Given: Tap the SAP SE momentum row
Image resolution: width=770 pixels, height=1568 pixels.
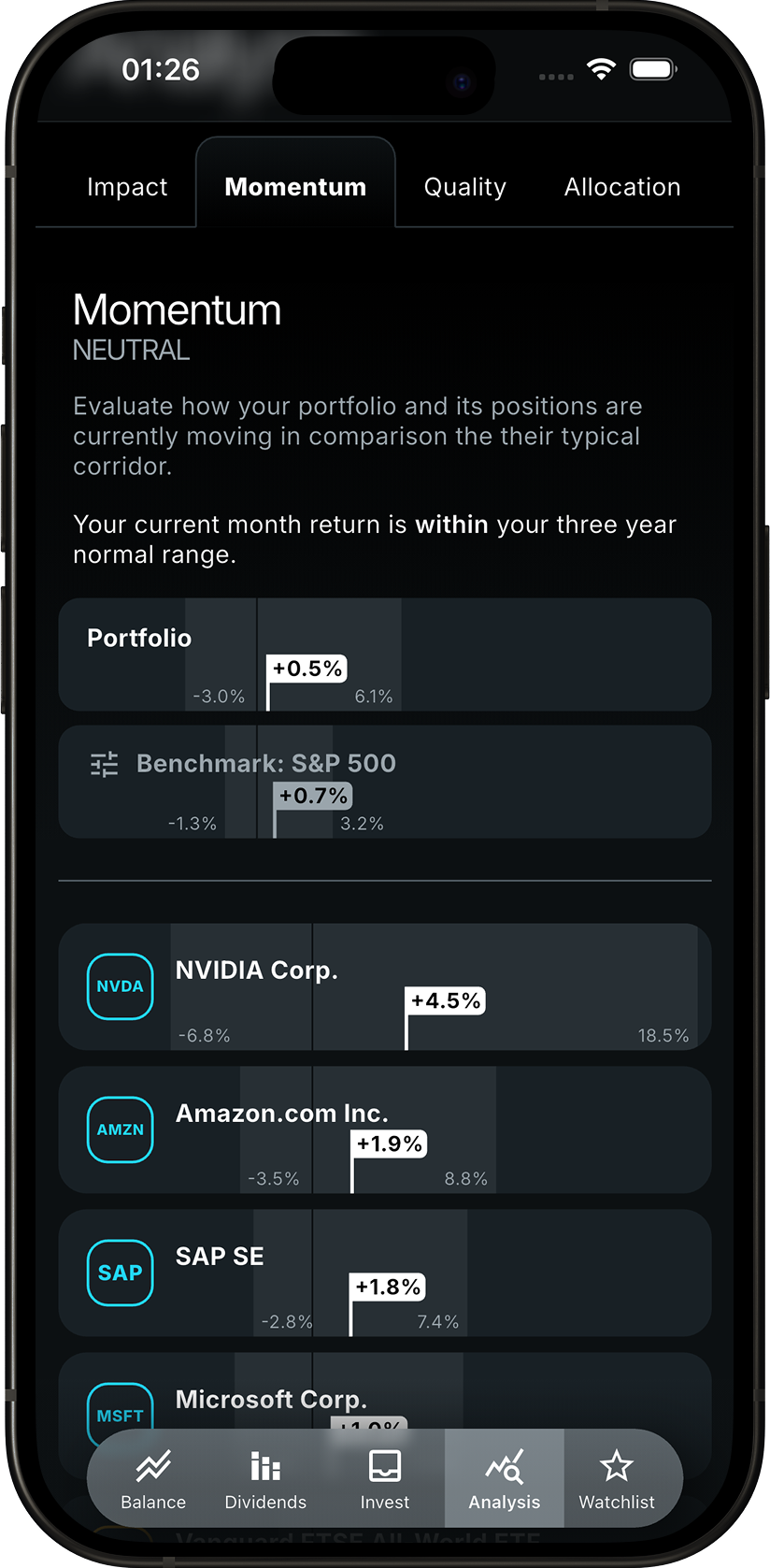Looking at the screenshot, I should 385,1272.
